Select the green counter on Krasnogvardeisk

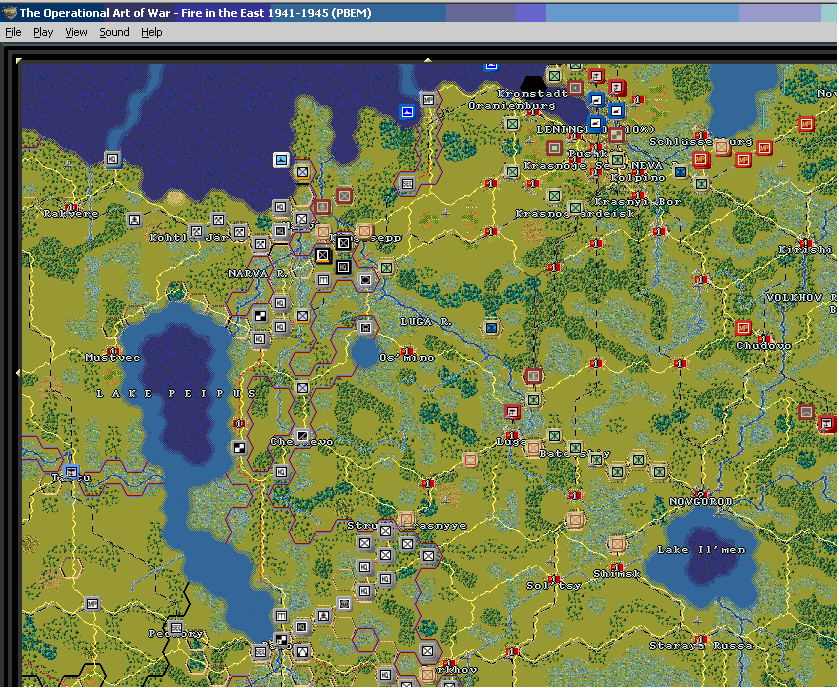coord(575,207)
